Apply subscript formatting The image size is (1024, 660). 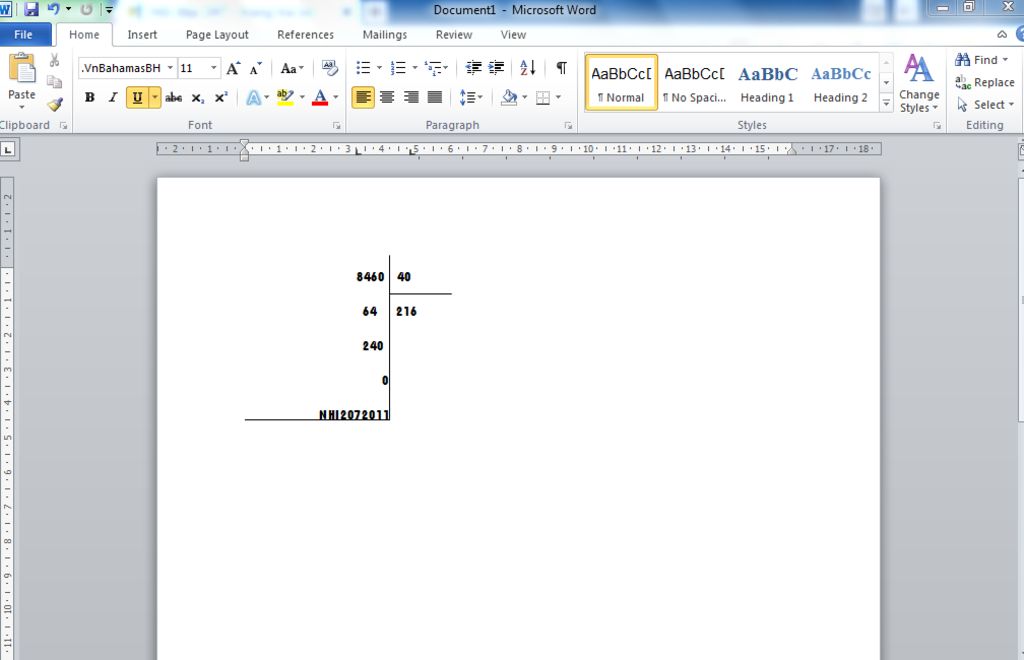[x=197, y=98]
